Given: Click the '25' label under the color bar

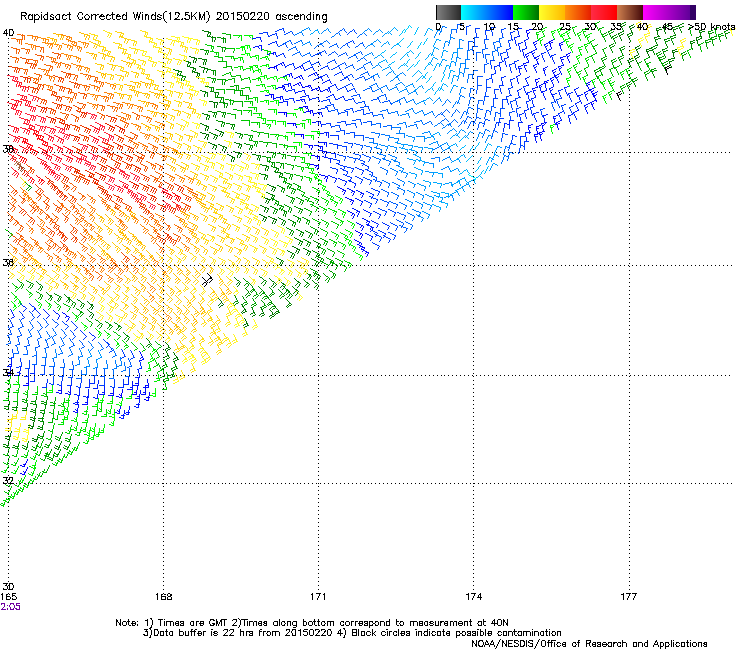Looking at the screenshot, I should [x=565, y=26].
